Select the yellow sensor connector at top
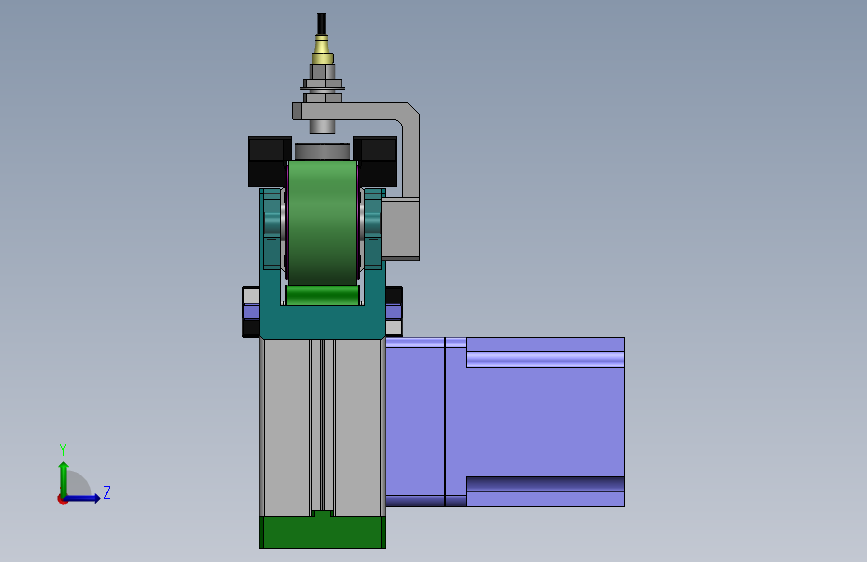Image resolution: width=867 pixels, height=562 pixels. tap(322, 50)
